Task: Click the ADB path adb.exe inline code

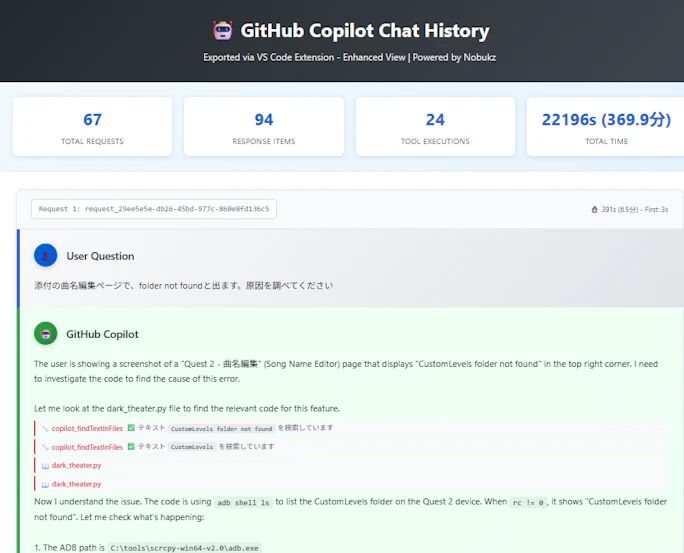Action: point(185,548)
